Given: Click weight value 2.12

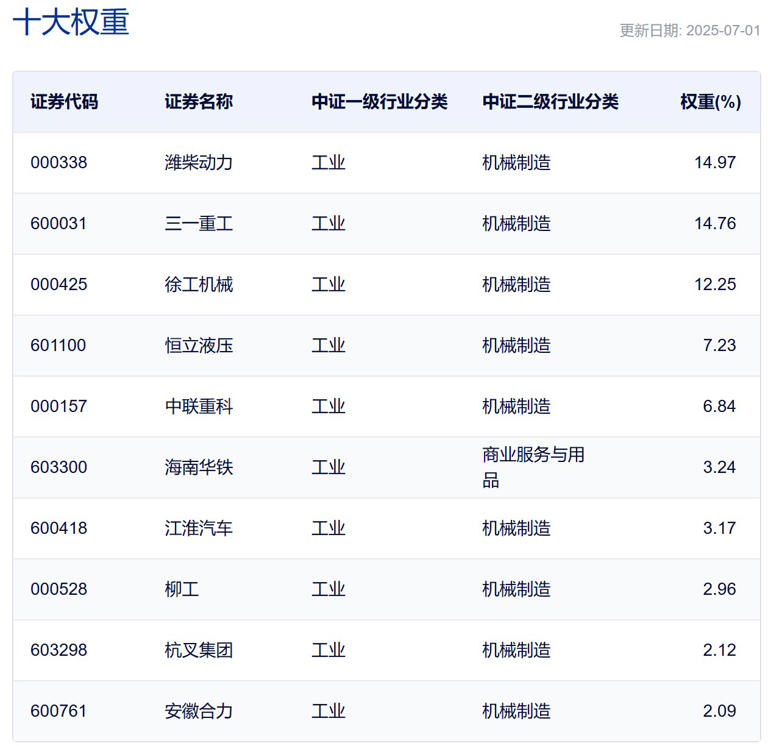Looking at the screenshot, I should 720,650.
